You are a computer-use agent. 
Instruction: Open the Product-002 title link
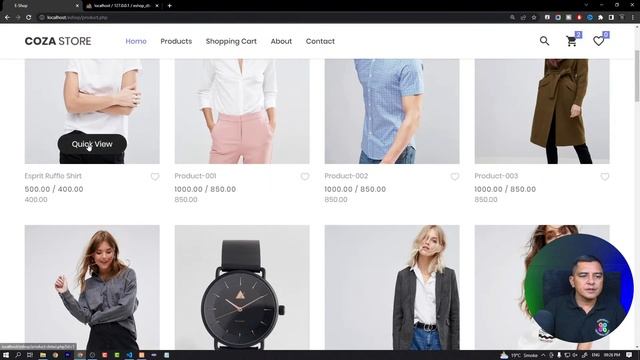(x=346, y=176)
